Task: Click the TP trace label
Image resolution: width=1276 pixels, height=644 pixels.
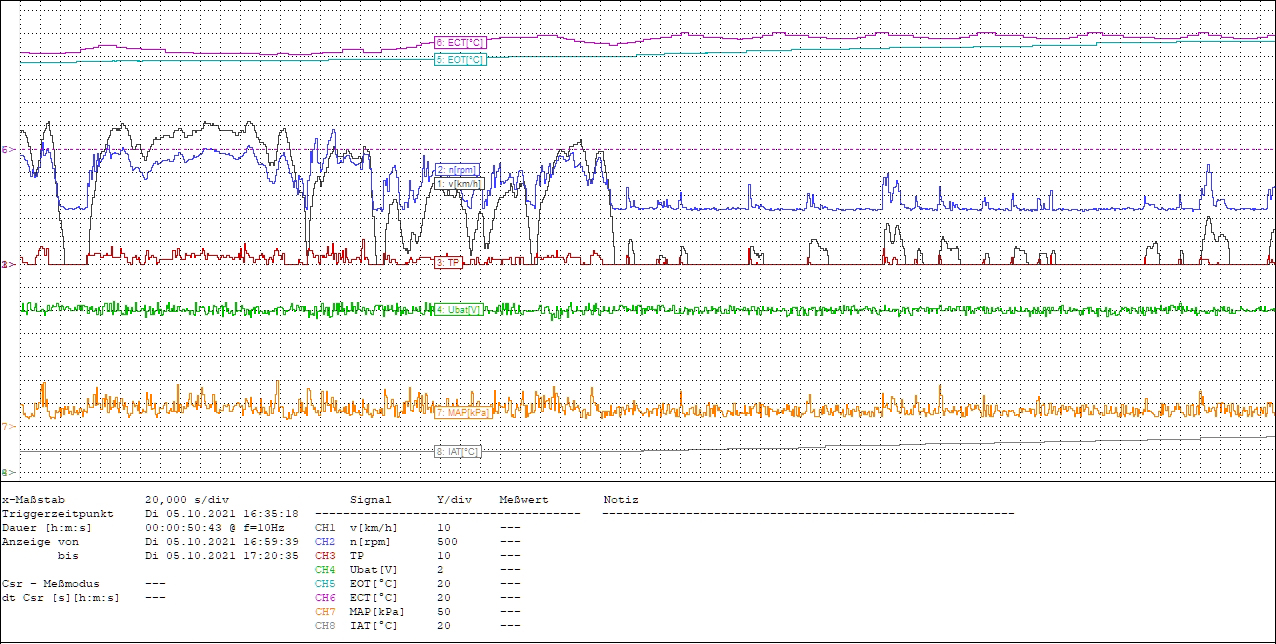Action: 448,262
